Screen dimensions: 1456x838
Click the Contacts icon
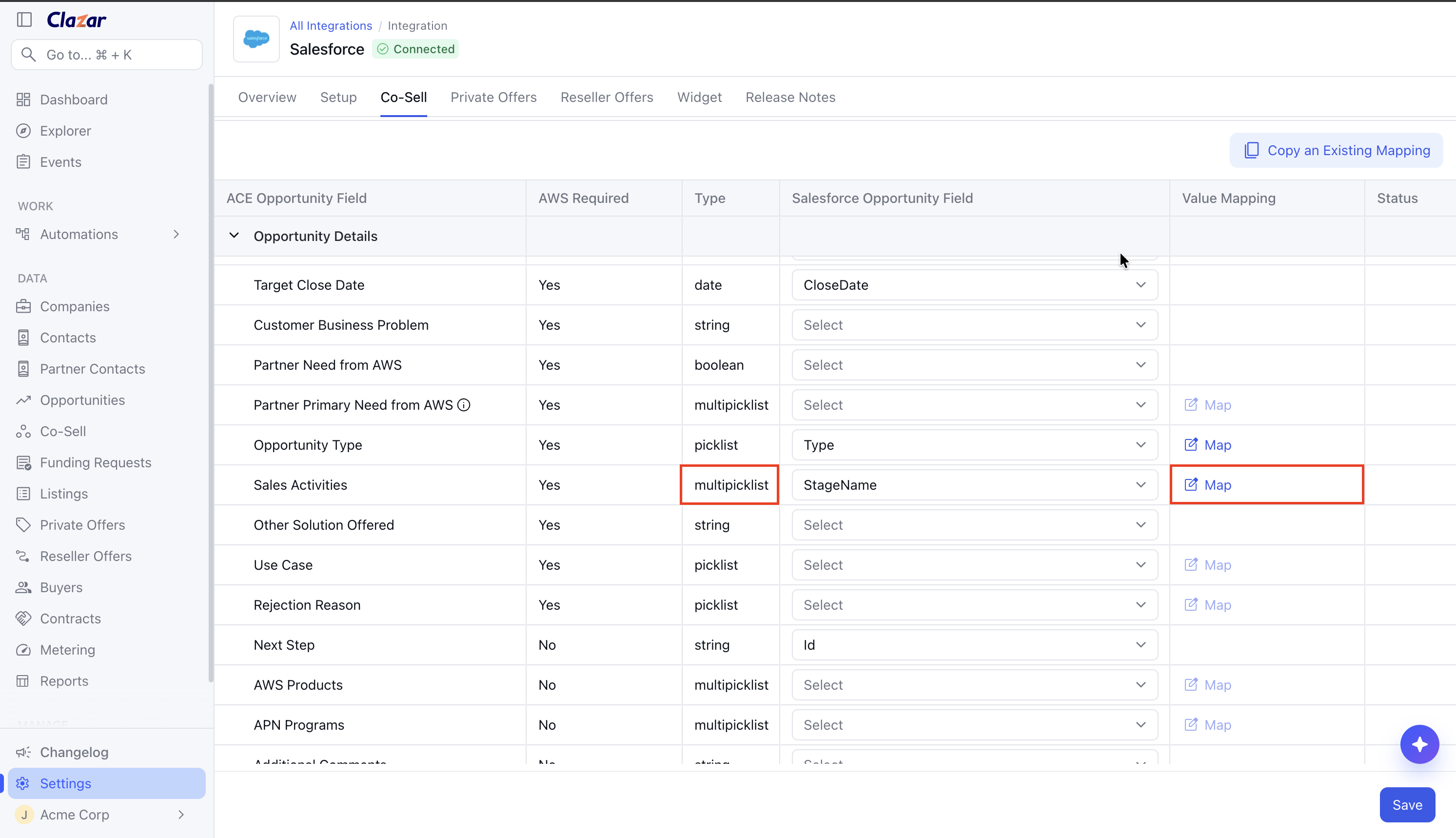click(x=23, y=337)
